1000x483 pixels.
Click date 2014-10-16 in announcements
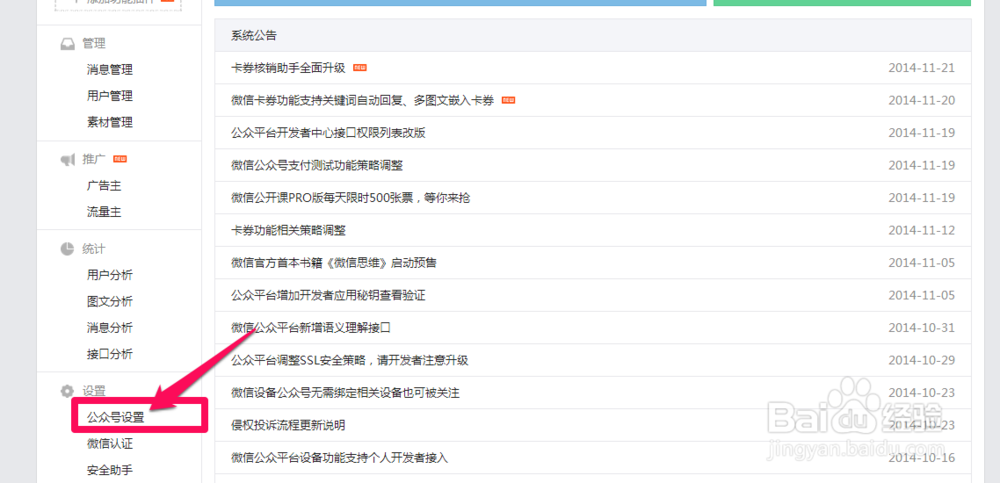[922, 457]
